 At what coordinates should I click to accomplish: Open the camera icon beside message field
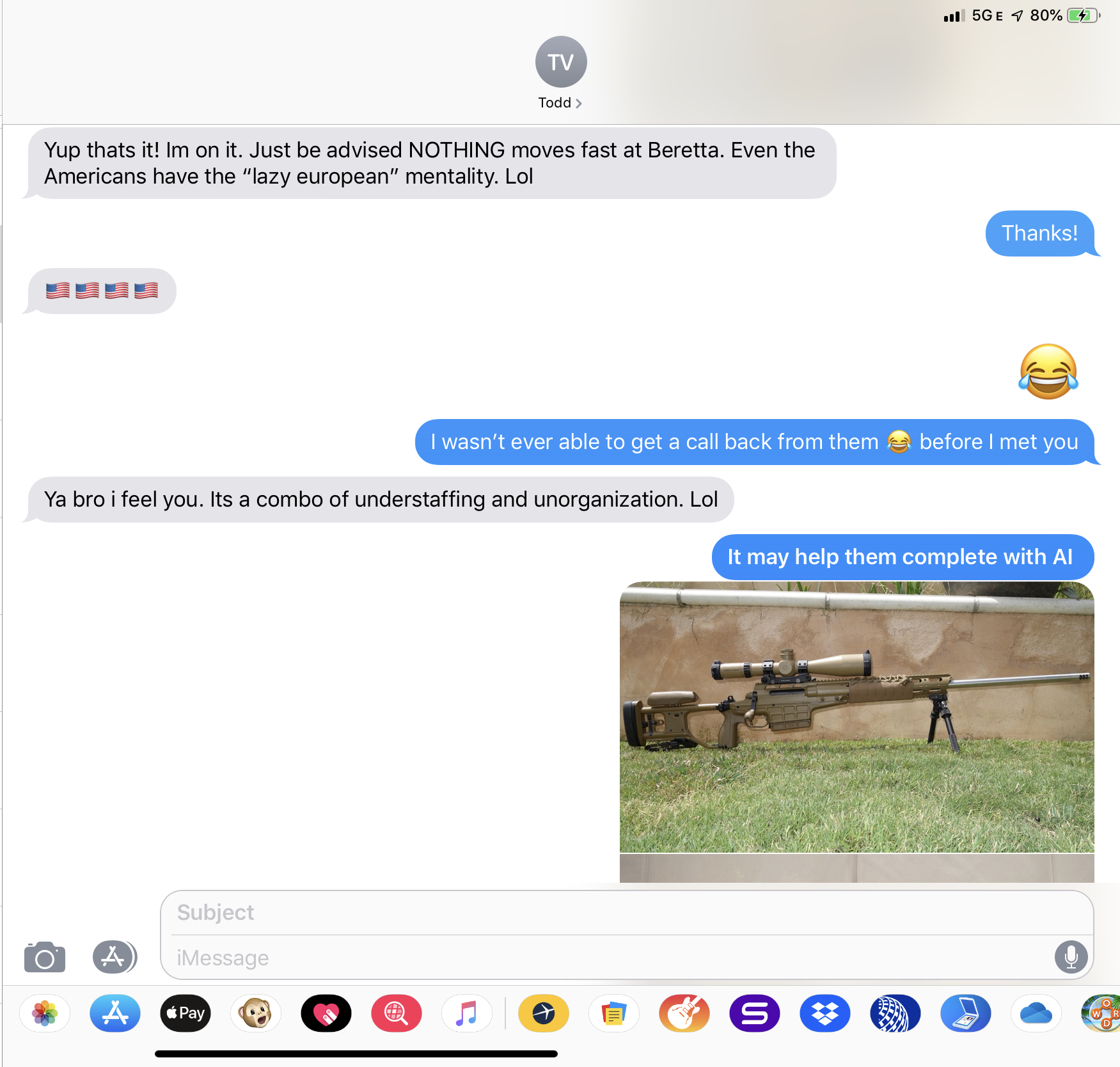[x=45, y=957]
